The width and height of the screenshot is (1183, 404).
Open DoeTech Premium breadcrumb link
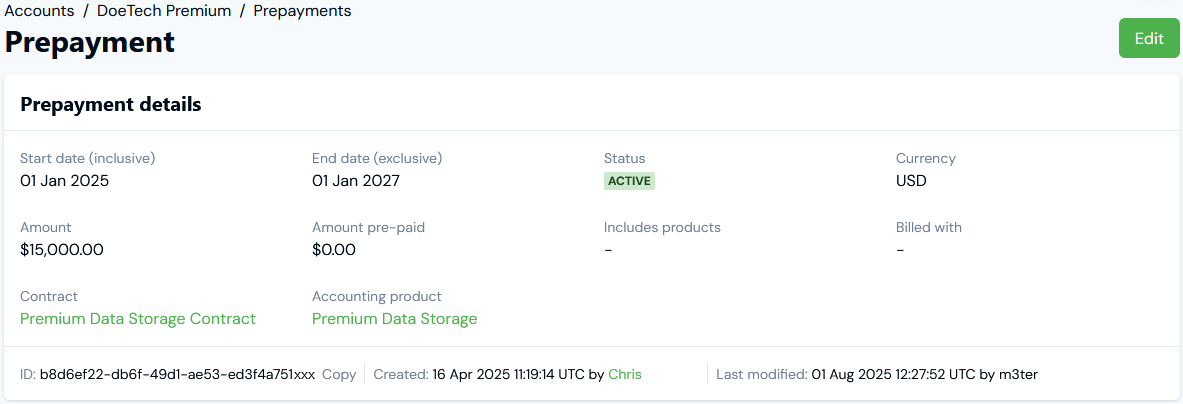[164, 11]
